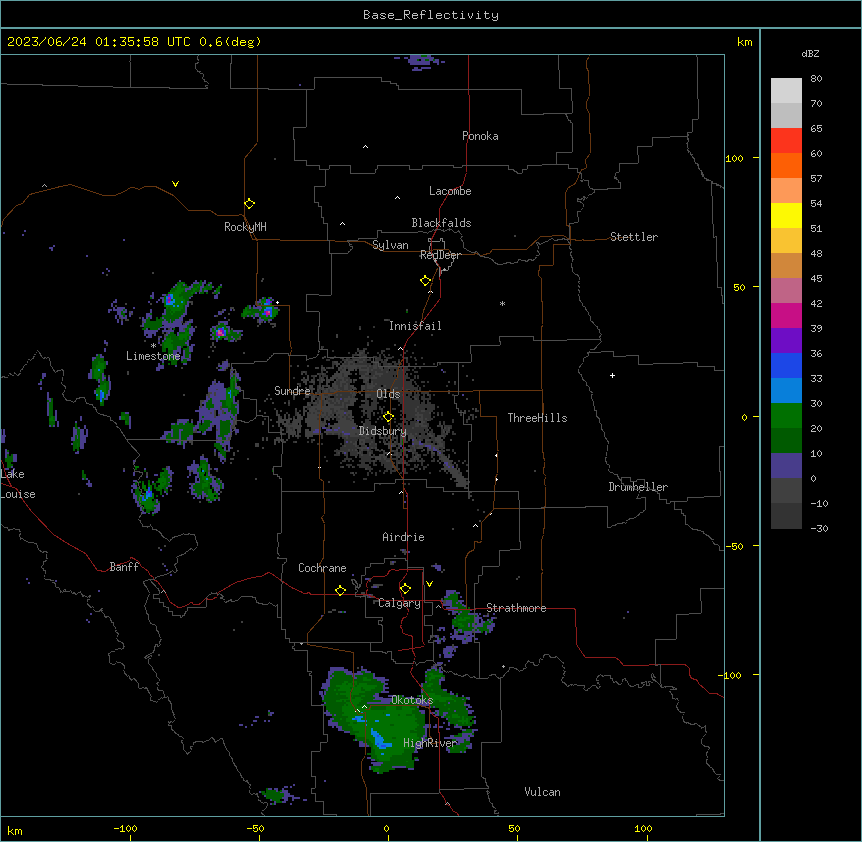Click the white asterisk marker east of Innisfail
Screen dimensions: 862x842
point(502,303)
